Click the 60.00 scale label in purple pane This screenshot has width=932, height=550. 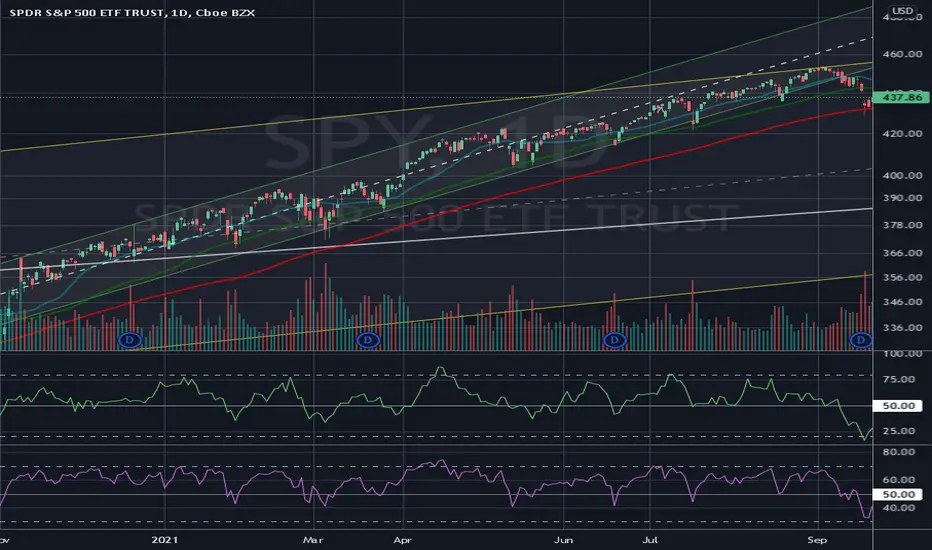tap(899, 479)
